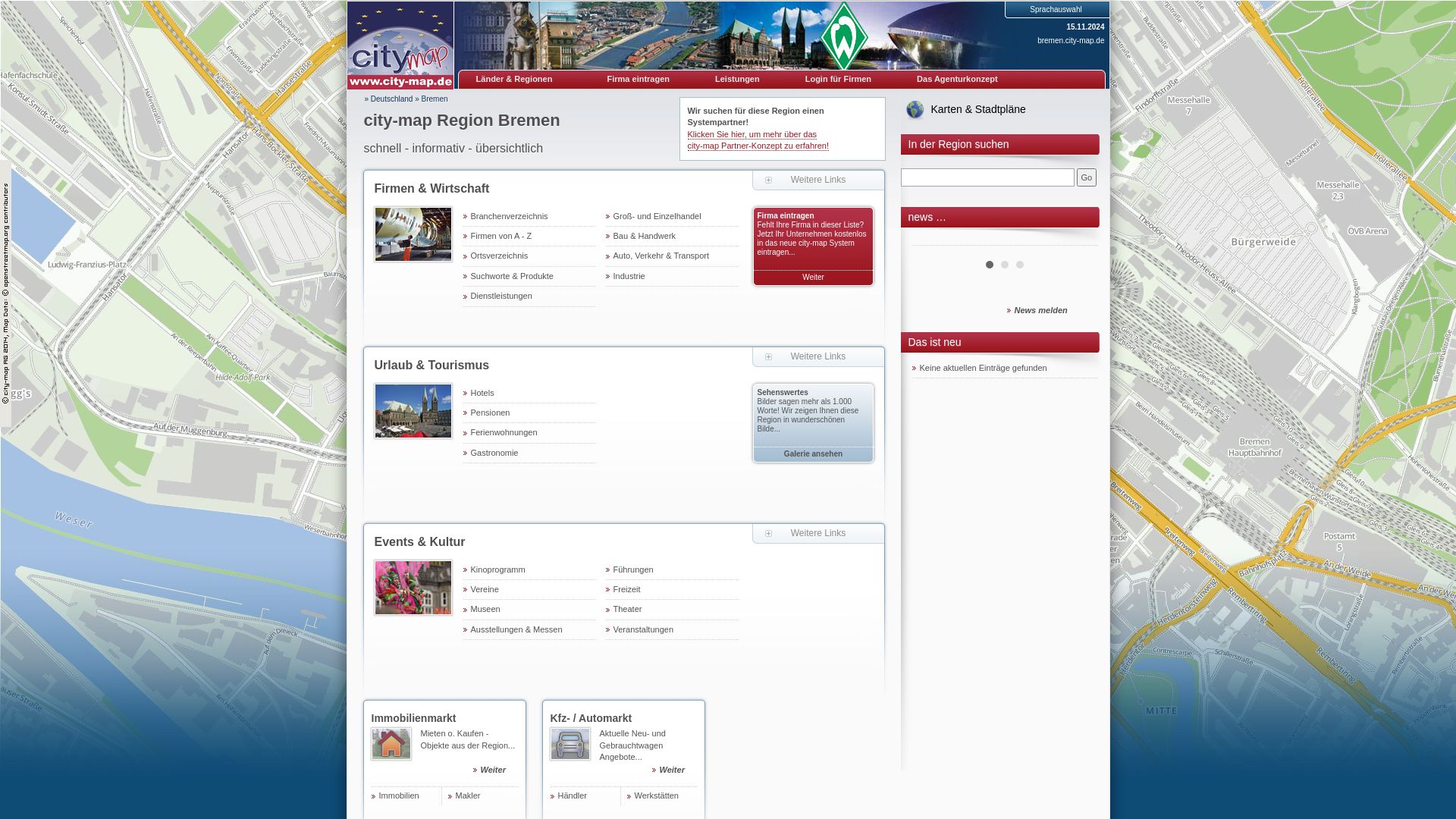
Task: Click the Deutschland breadcrumb link
Action: click(391, 99)
